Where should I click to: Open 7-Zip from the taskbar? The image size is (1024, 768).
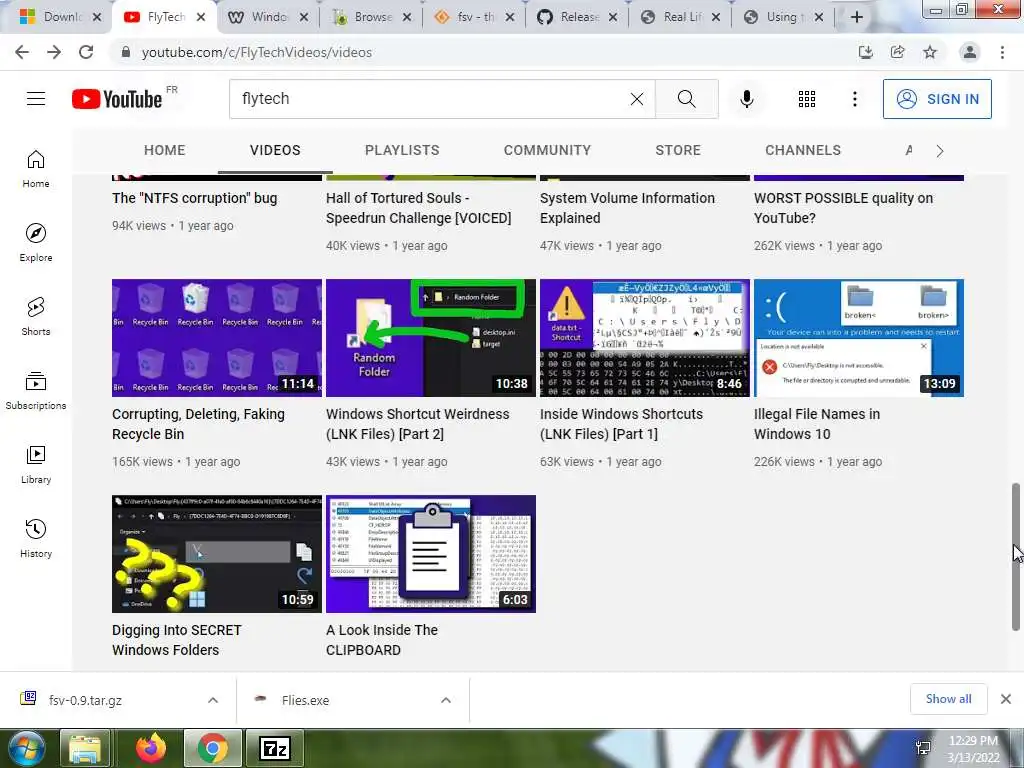275,748
